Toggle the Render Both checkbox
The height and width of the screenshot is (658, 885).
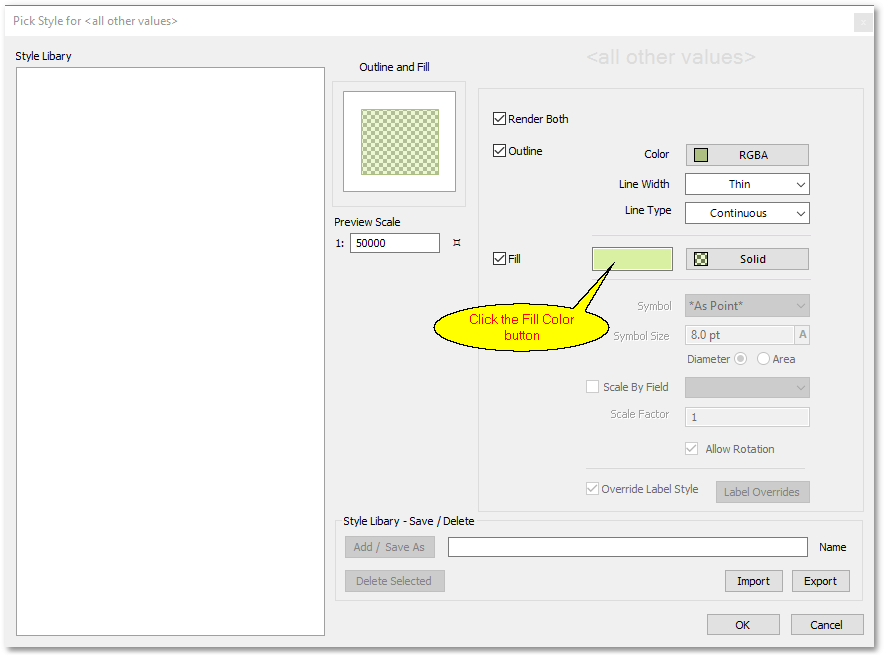(499, 119)
